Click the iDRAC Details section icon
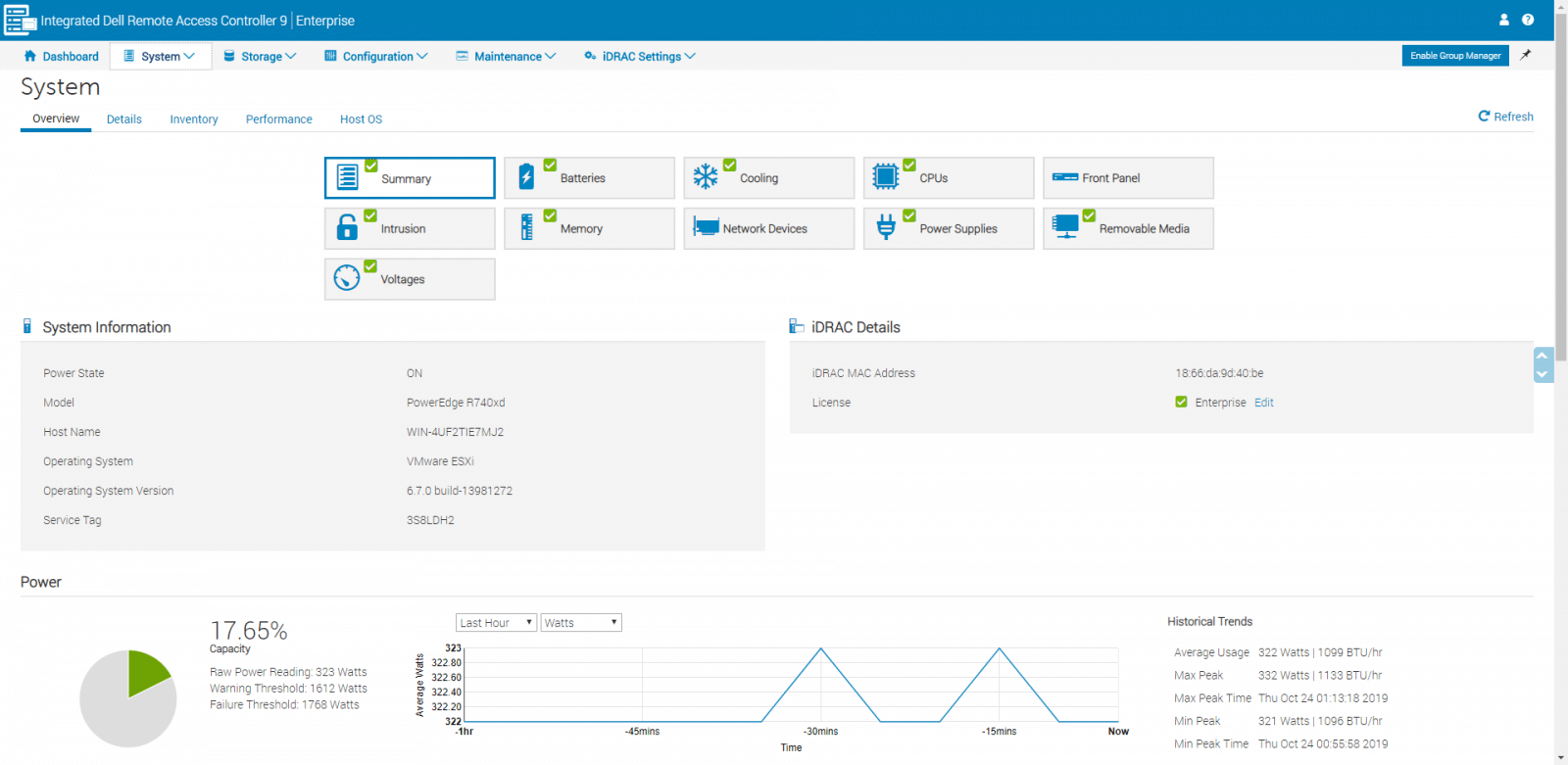The width and height of the screenshot is (1568, 765). pos(797,326)
